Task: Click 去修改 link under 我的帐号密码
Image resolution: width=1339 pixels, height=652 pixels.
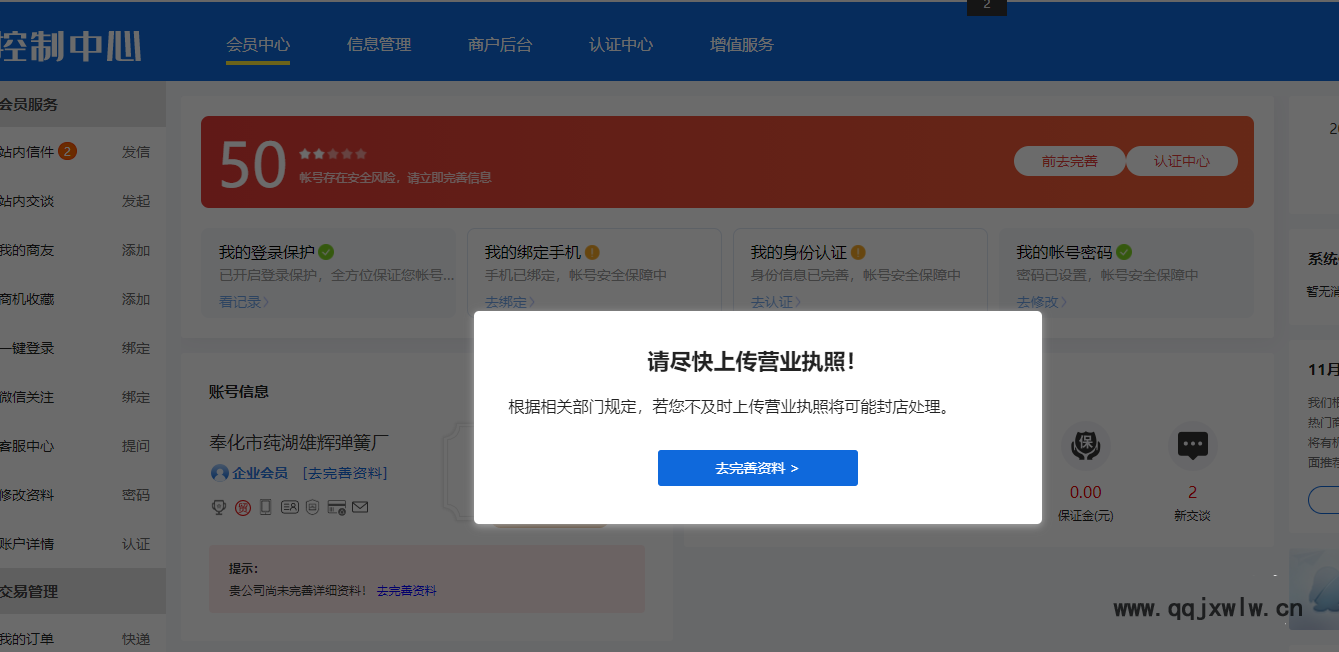Action: tap(1041, 302)
